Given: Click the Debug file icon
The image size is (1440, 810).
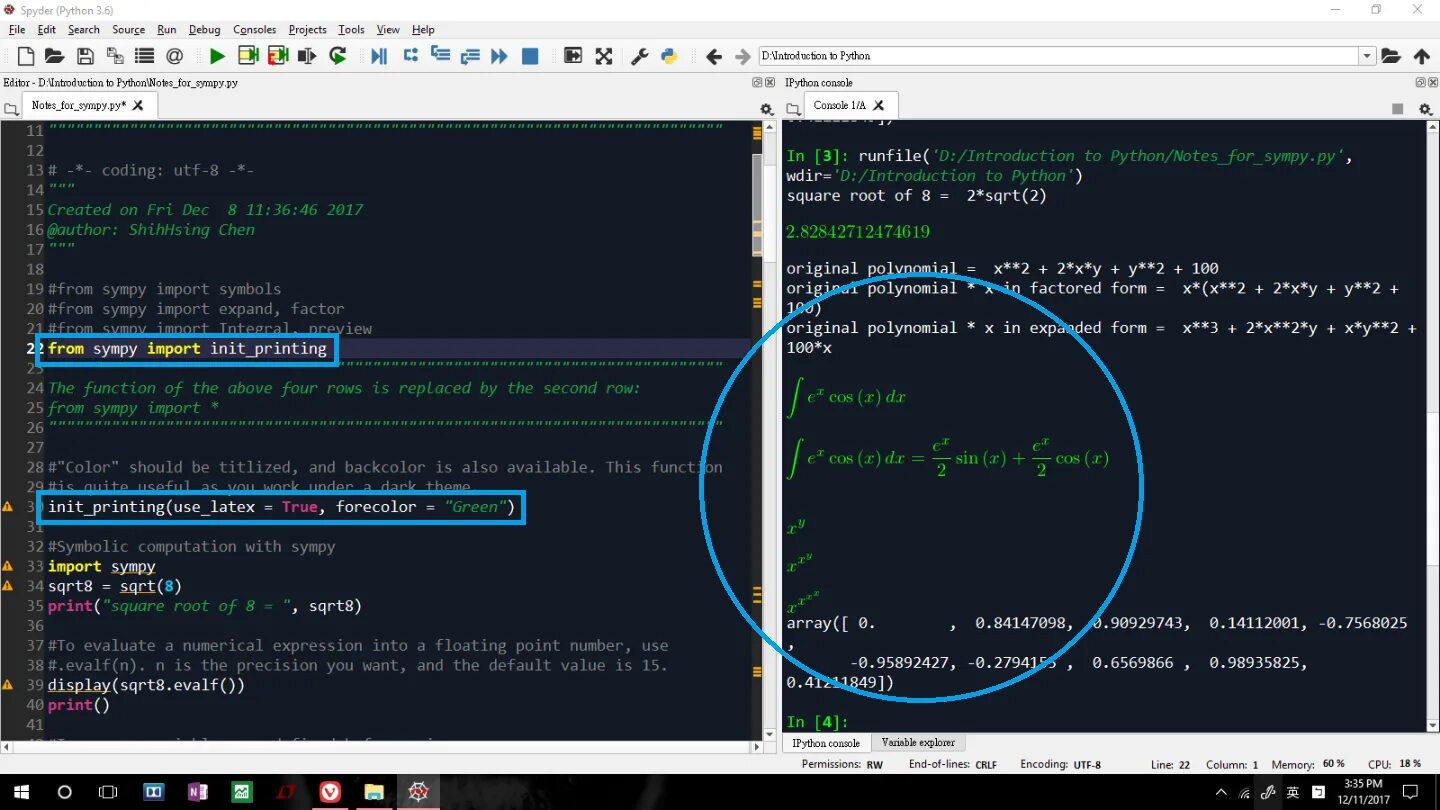Looking at the screenshot, I should click(379, 56).
